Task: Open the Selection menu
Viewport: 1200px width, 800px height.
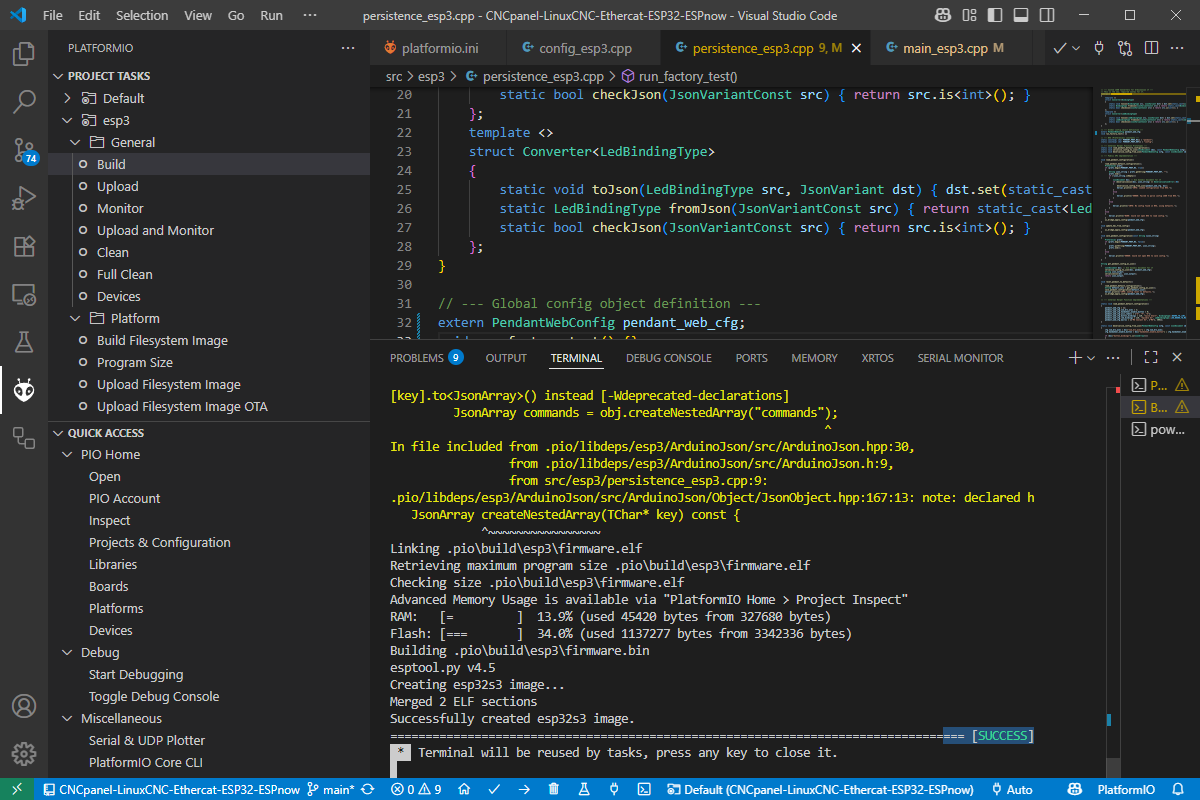Action: click(142, 16)
